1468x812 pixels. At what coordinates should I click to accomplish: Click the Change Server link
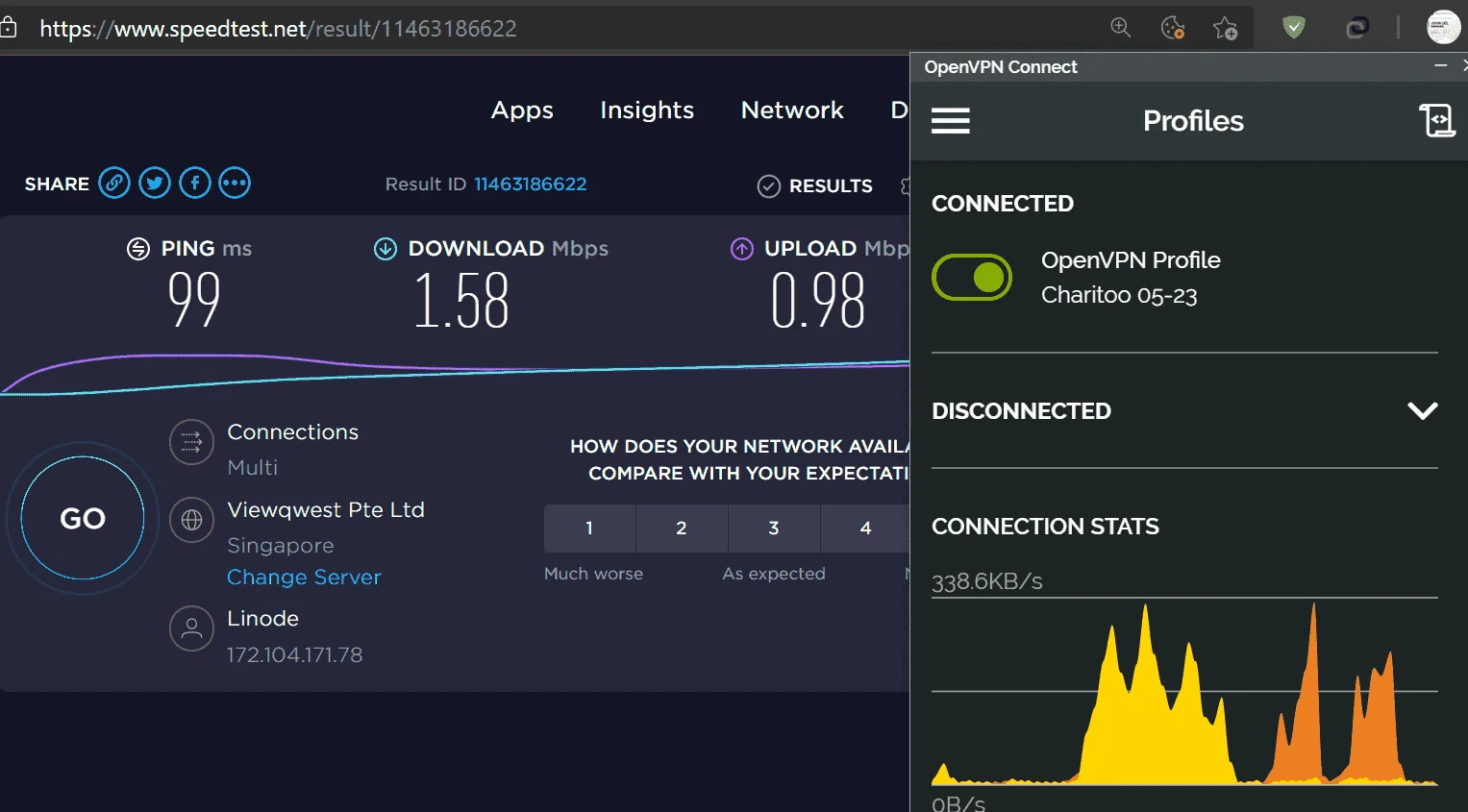pyautogui.click(x=304, y=578)
